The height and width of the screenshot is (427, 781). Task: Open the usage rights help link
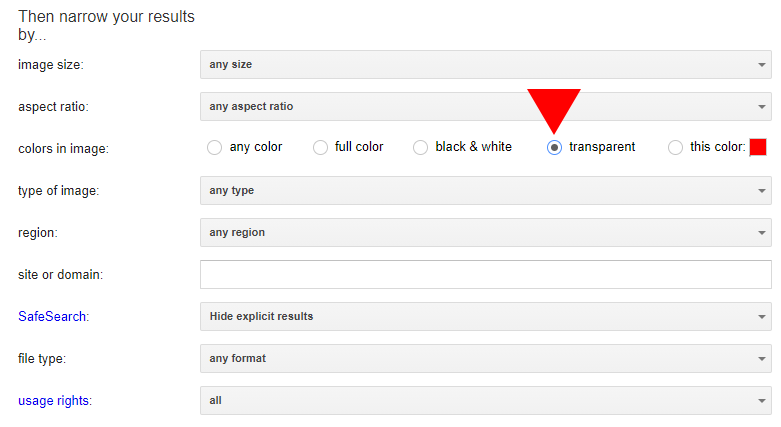(x=54, y=401)
